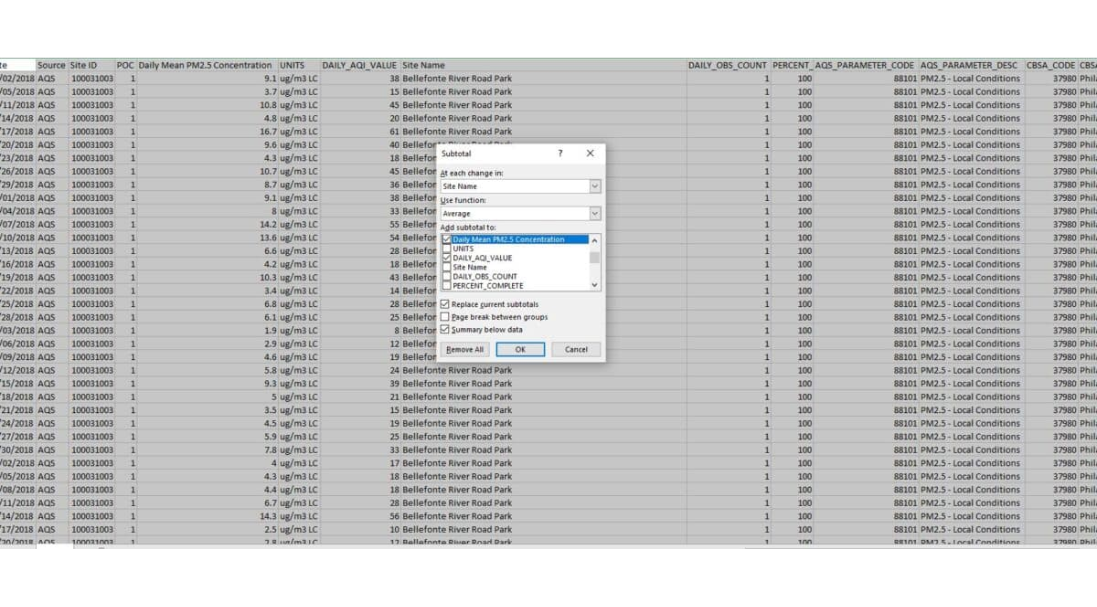Select the UNITS header cell
Viewport: 1097px width, 607px height.
(x=298, y=65)
